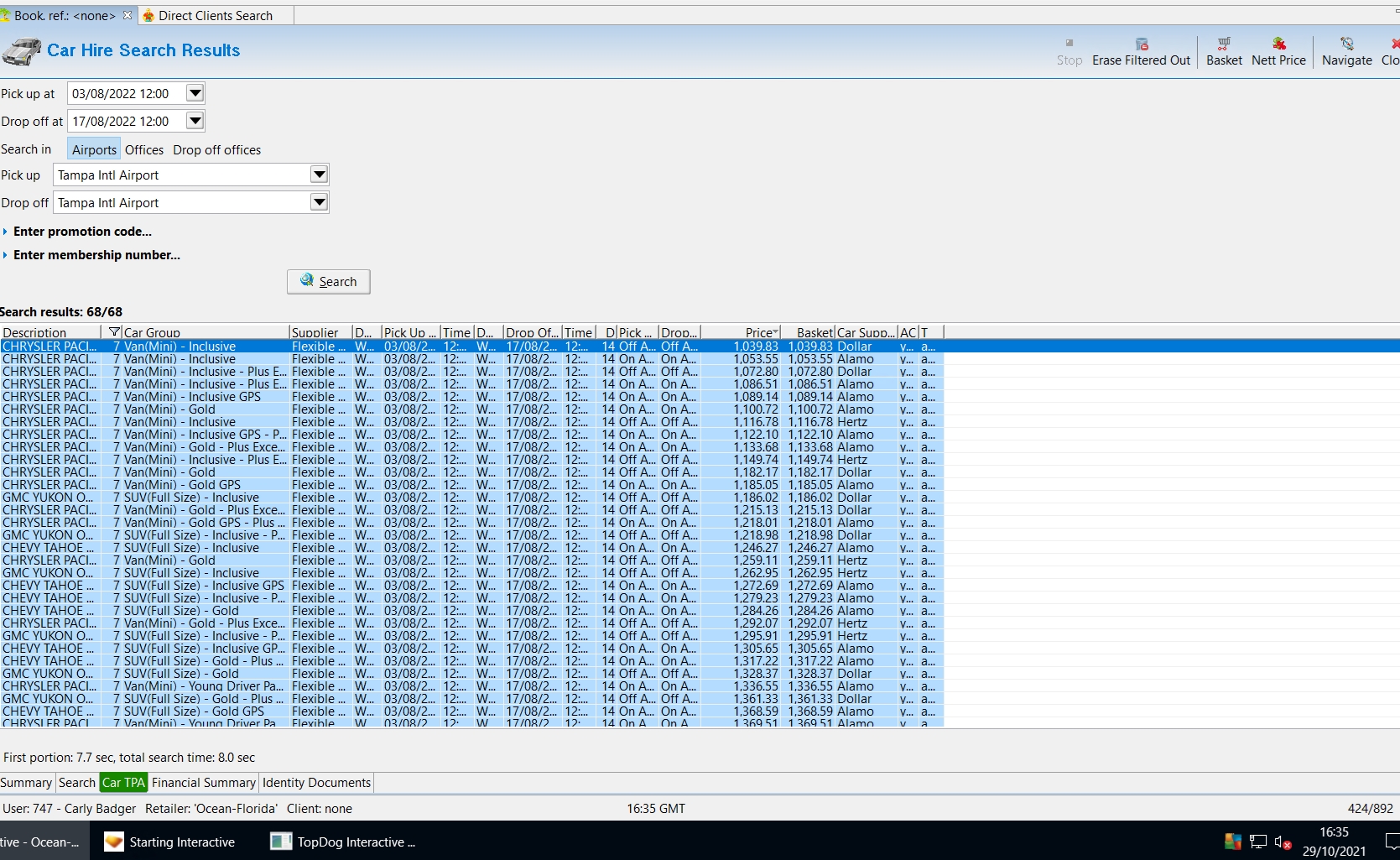Click the colorful system tray icon

(x=1233, y=842)
